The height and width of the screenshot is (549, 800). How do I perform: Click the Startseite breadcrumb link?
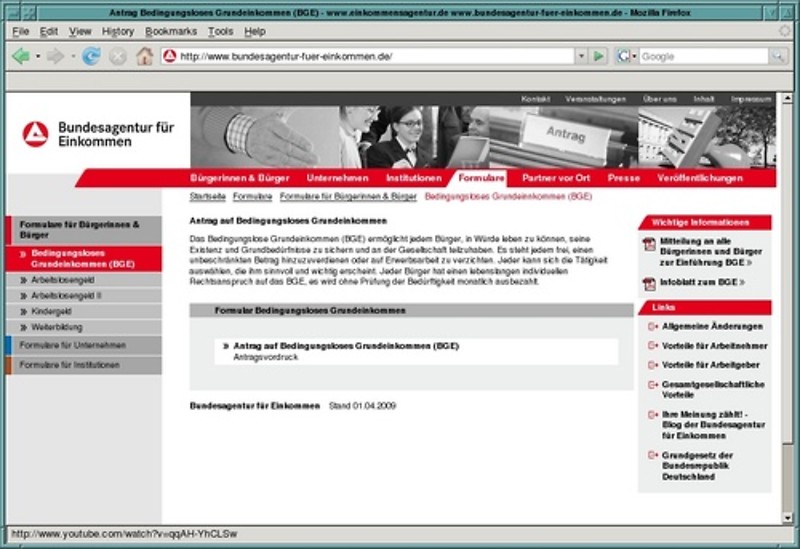(208, 196)
